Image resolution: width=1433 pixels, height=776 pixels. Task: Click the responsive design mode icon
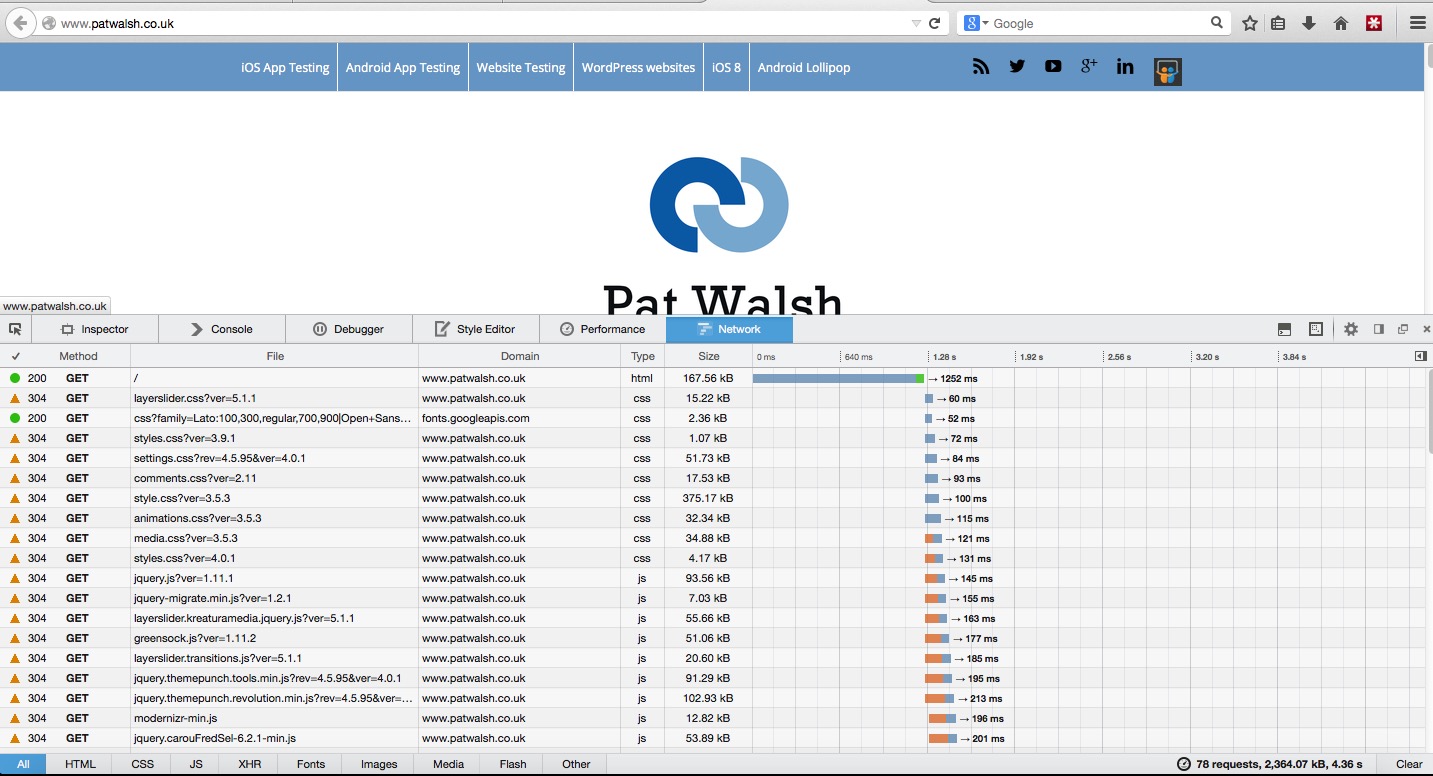pyautogui.click(x=1316, y=329)
